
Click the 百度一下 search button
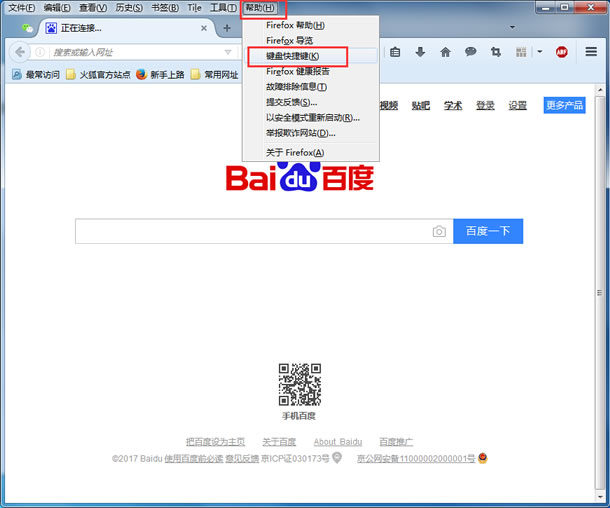(488, 231)
